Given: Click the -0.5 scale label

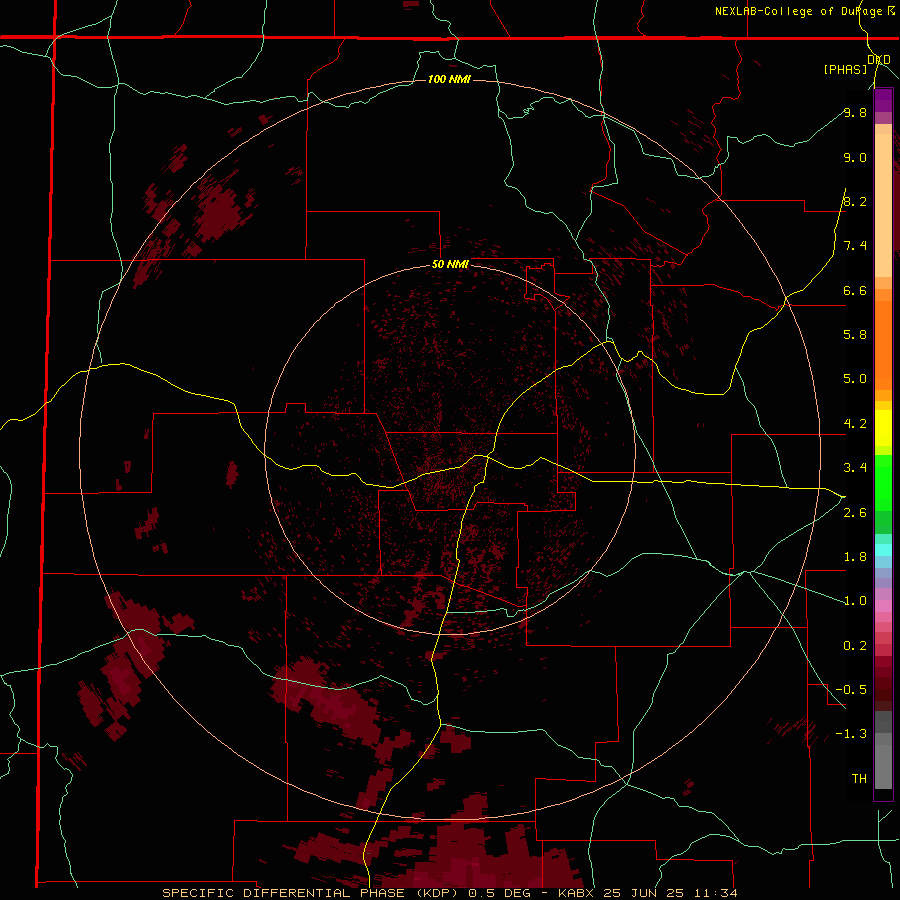Looking at the screenshot, I should click(851, 690).
